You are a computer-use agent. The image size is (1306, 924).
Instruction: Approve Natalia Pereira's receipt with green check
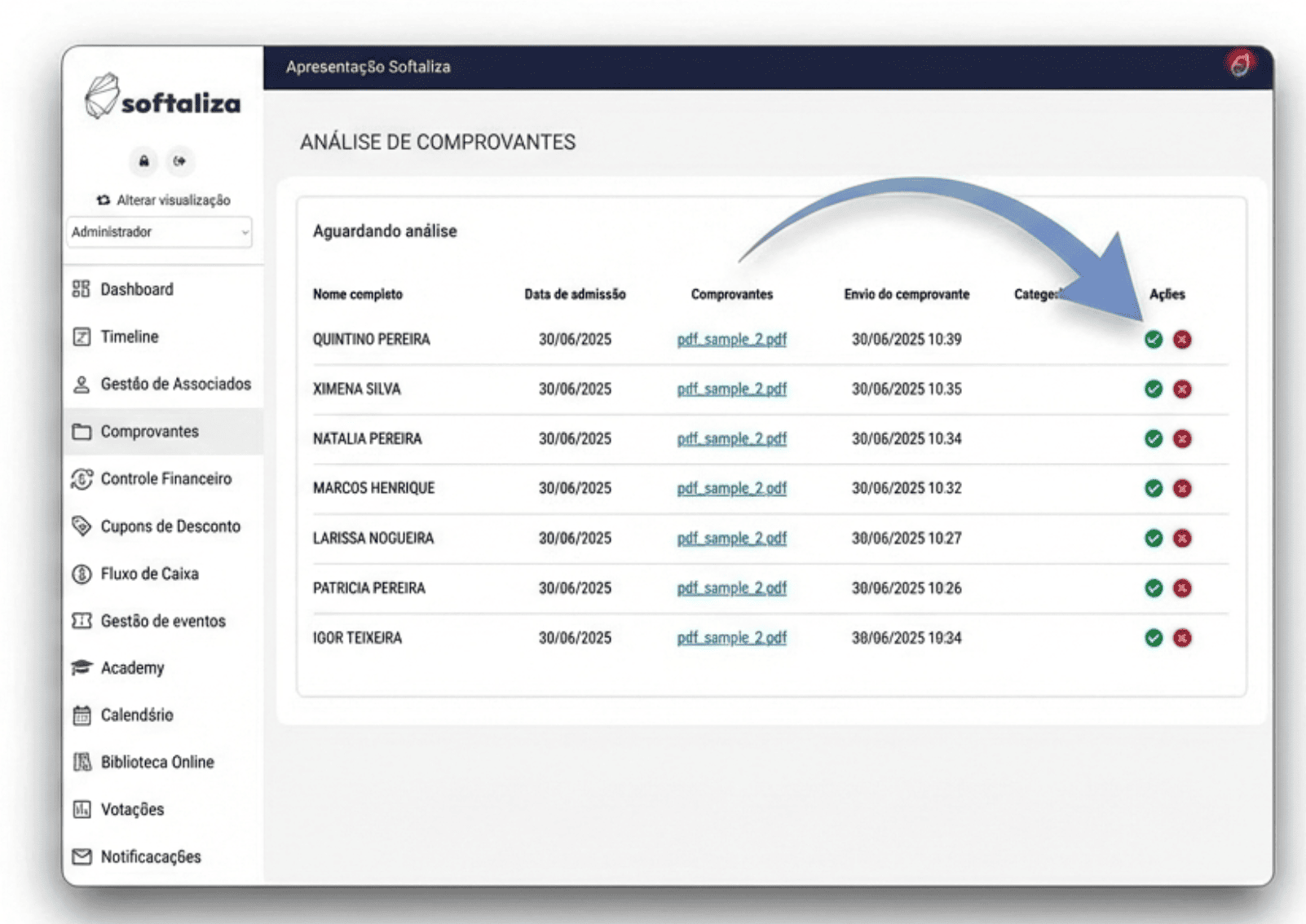tap(1153, 439)
